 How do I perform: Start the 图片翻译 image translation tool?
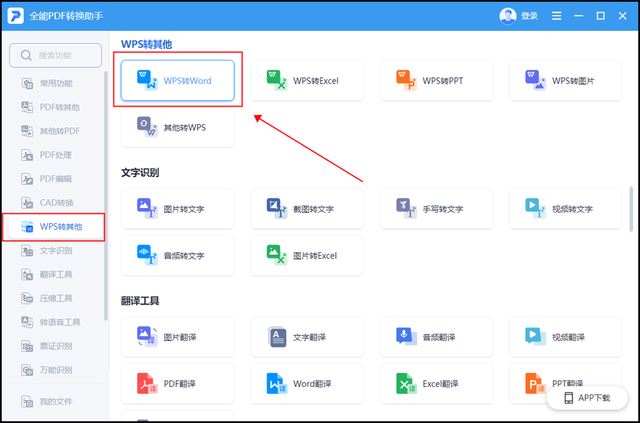coord(178,337)
